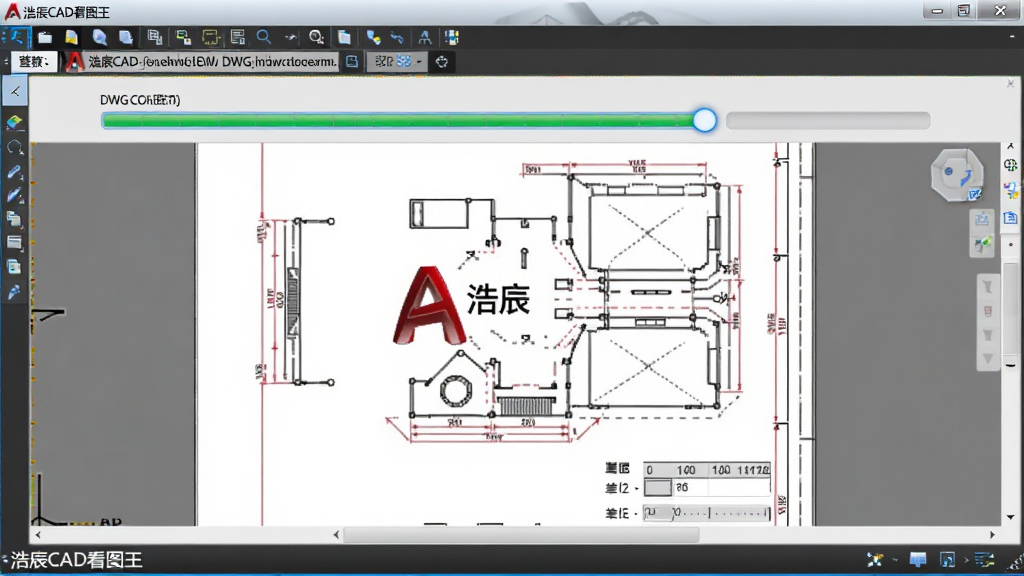This screenshot has height=576, width=1024.
Task: Click the blue monitor icon in status bar
Action: [x=918, y=560]
